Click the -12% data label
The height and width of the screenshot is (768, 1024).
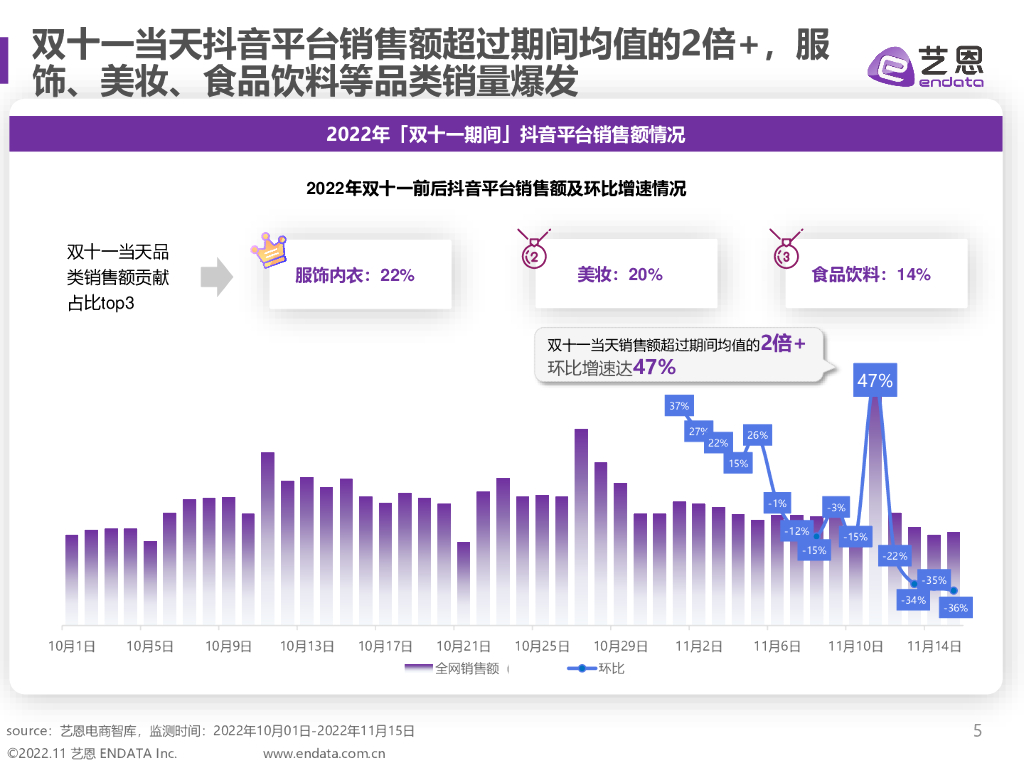pos(797,531)
